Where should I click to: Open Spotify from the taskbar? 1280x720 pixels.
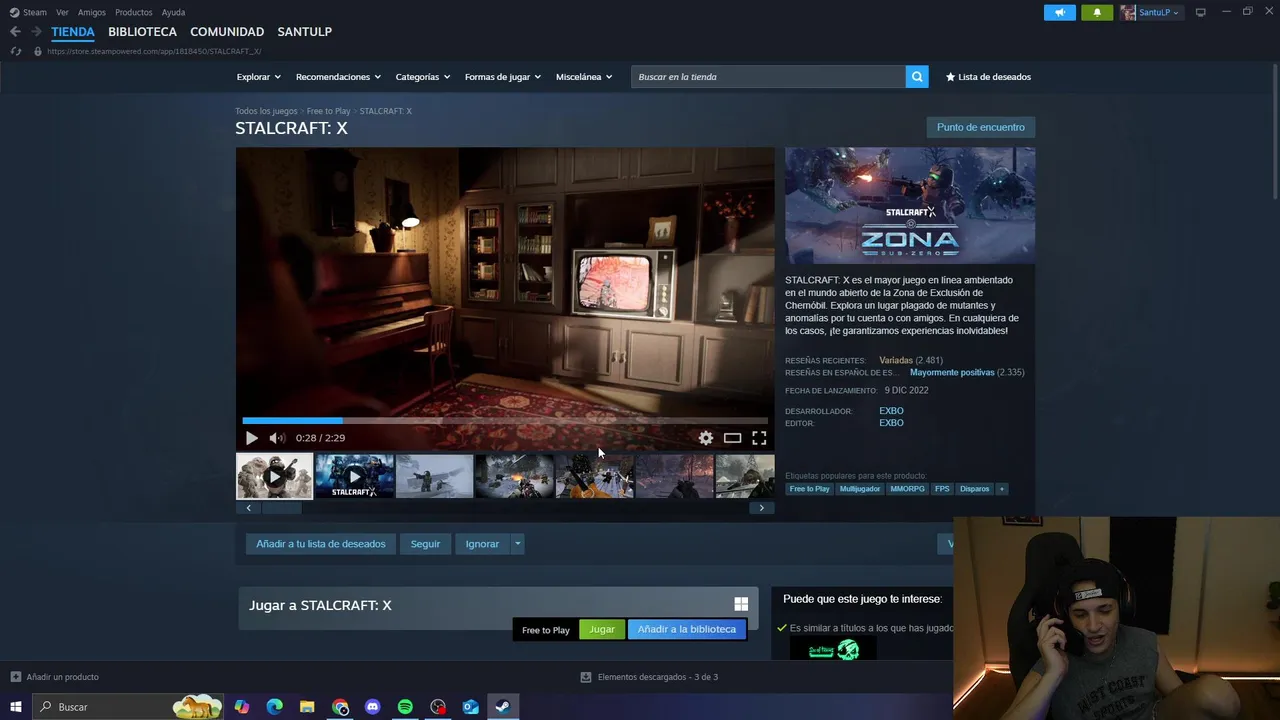pos(405,707)
